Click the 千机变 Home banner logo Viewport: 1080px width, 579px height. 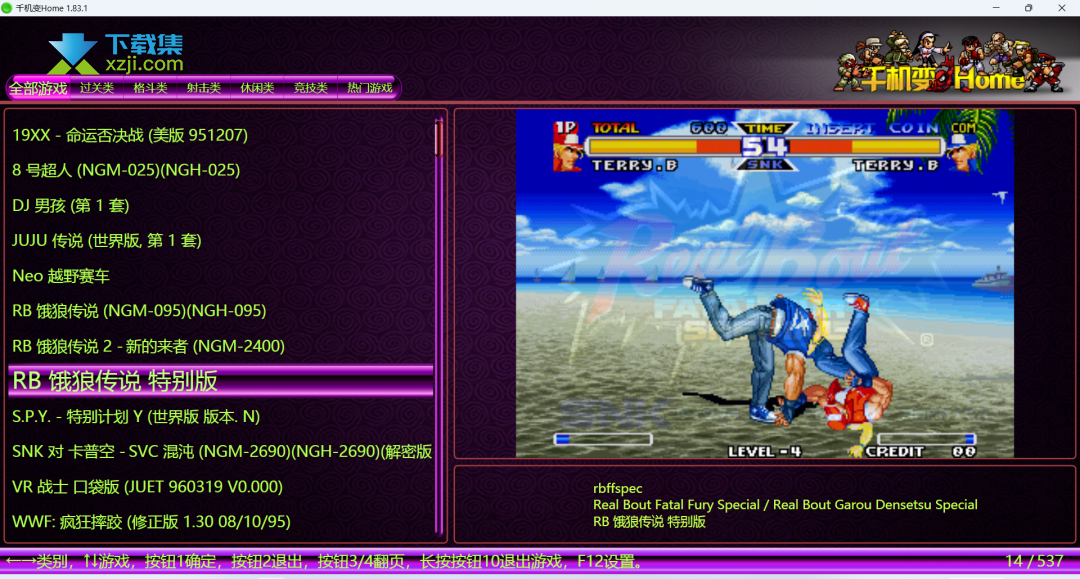[x=949, y=62]
